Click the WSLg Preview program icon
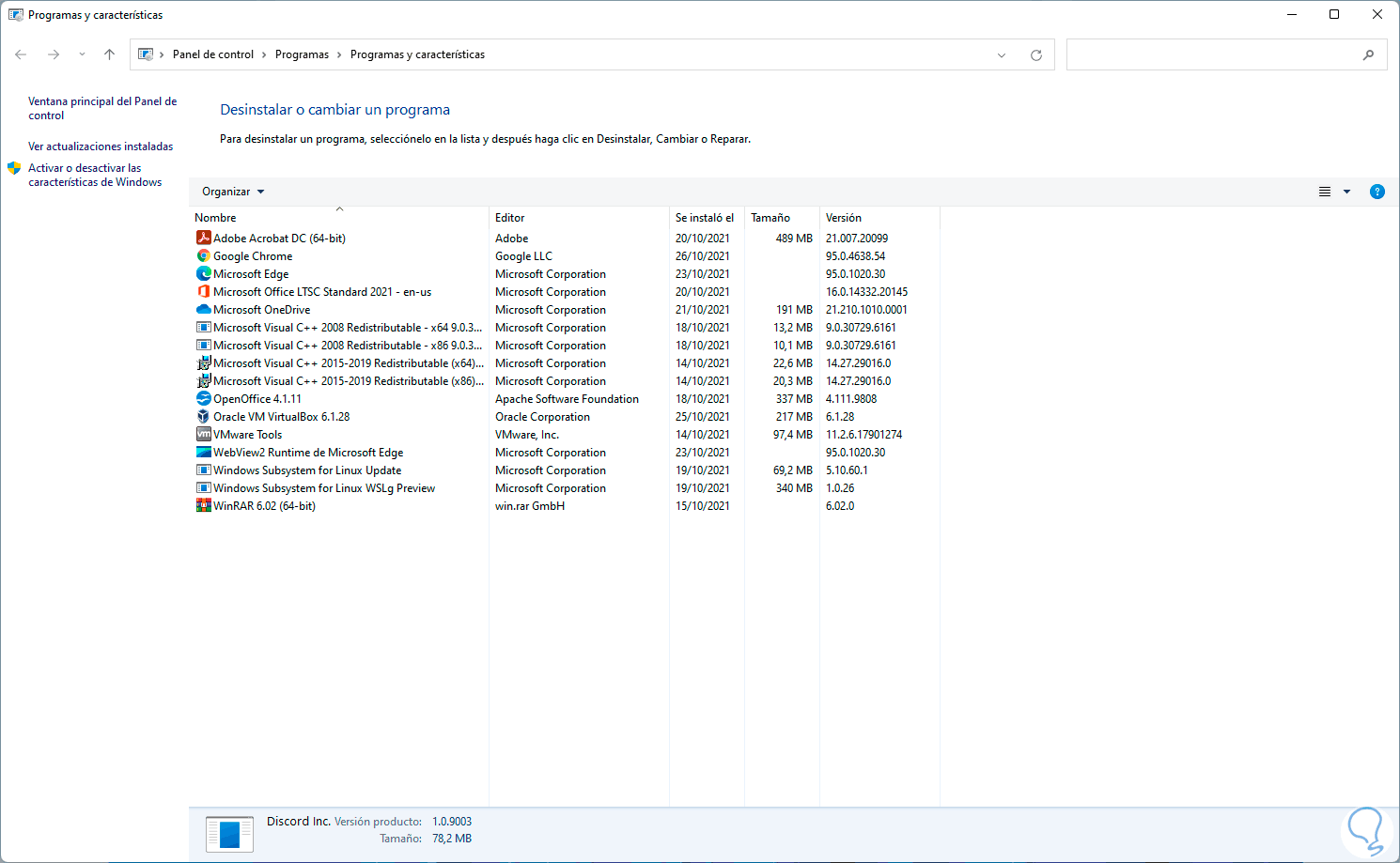The image size is (1400, 863). (203, 487)
